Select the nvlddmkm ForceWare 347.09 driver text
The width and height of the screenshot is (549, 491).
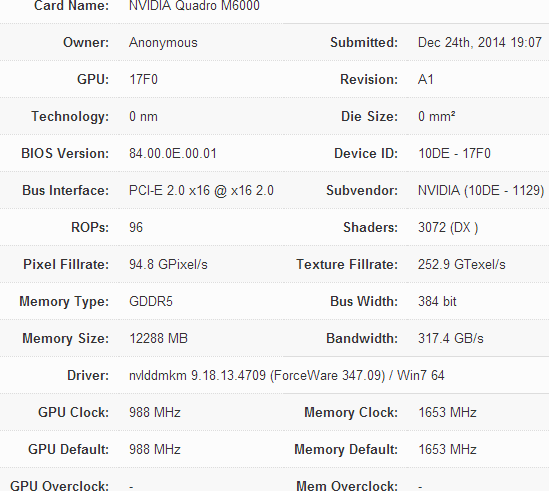[287, 376]
